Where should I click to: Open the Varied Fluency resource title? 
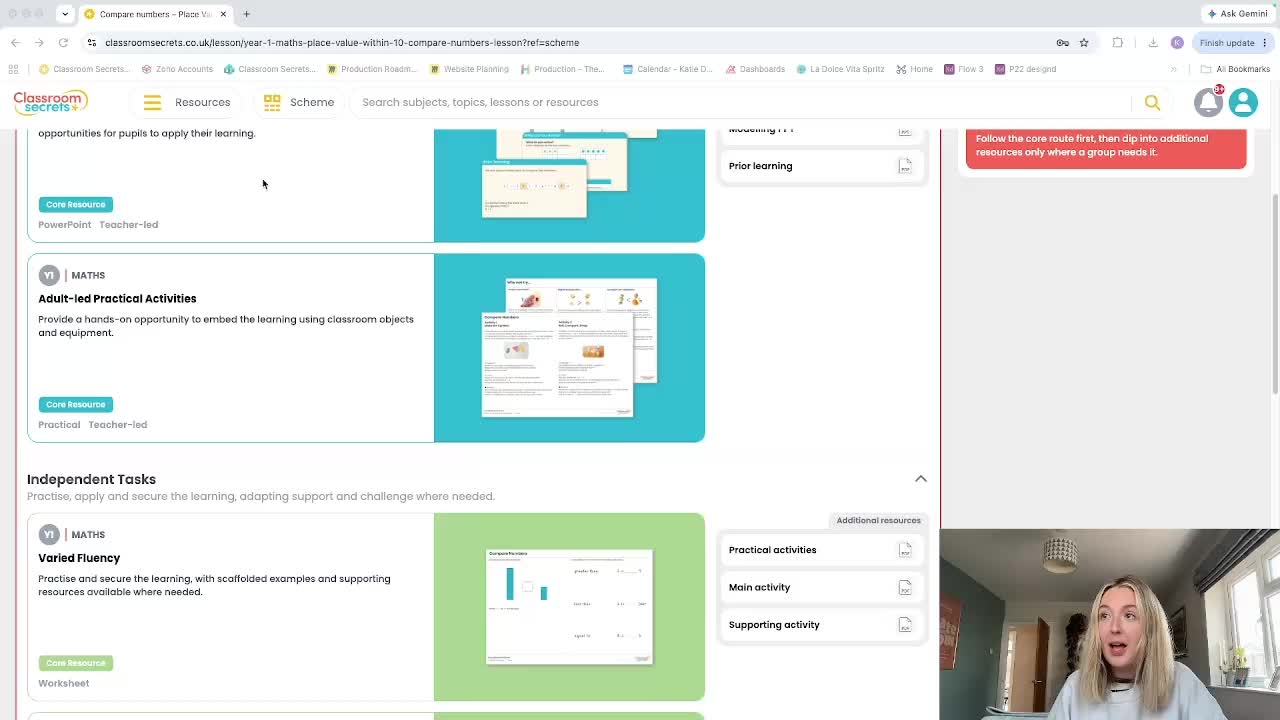pos(79,558)
